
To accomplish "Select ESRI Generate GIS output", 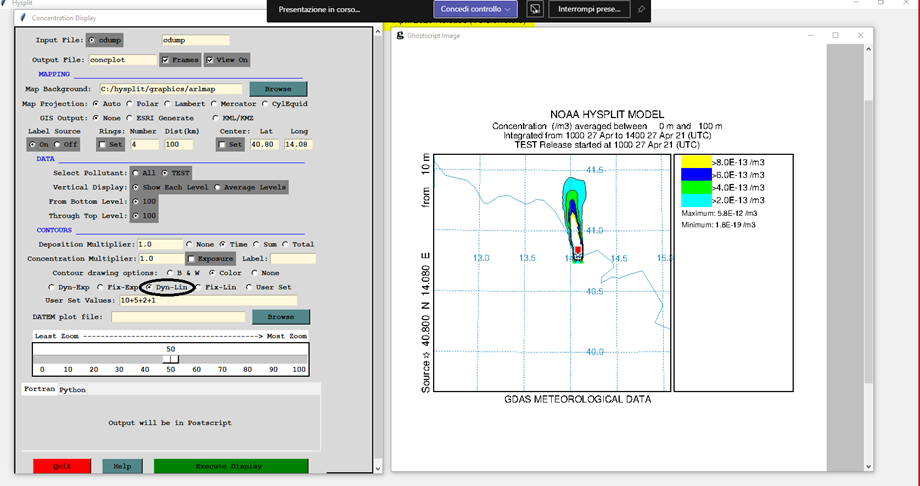I will [130, 118].
